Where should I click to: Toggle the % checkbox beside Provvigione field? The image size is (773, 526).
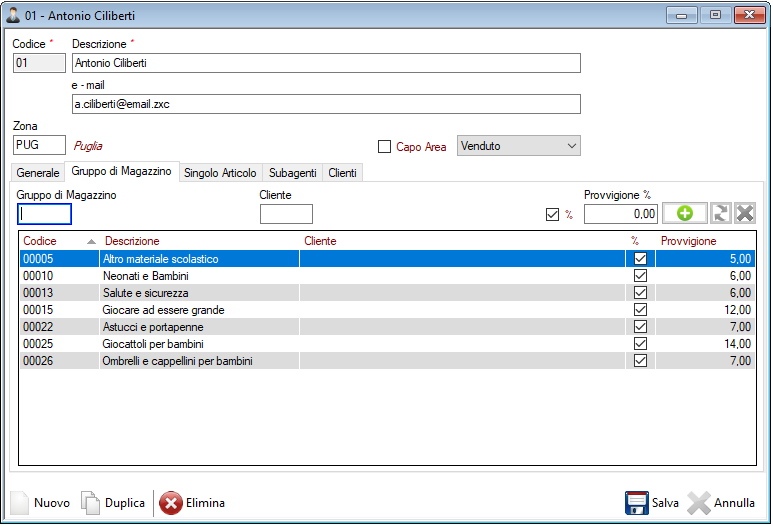click(x=553, y=214)
